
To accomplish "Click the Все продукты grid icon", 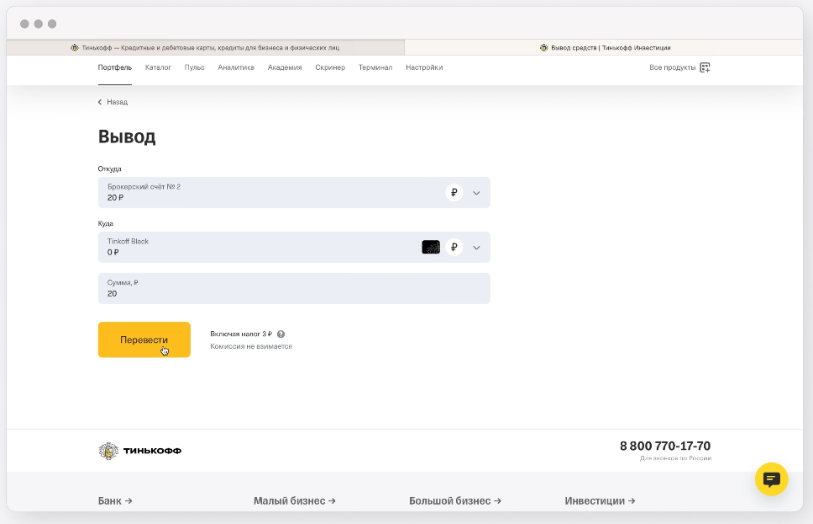I will pos(705,68).
